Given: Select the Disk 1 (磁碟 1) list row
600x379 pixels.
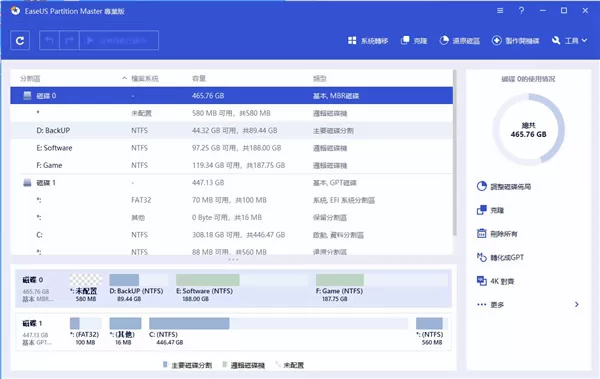Looking at the screenshot, I should (232, 183).
